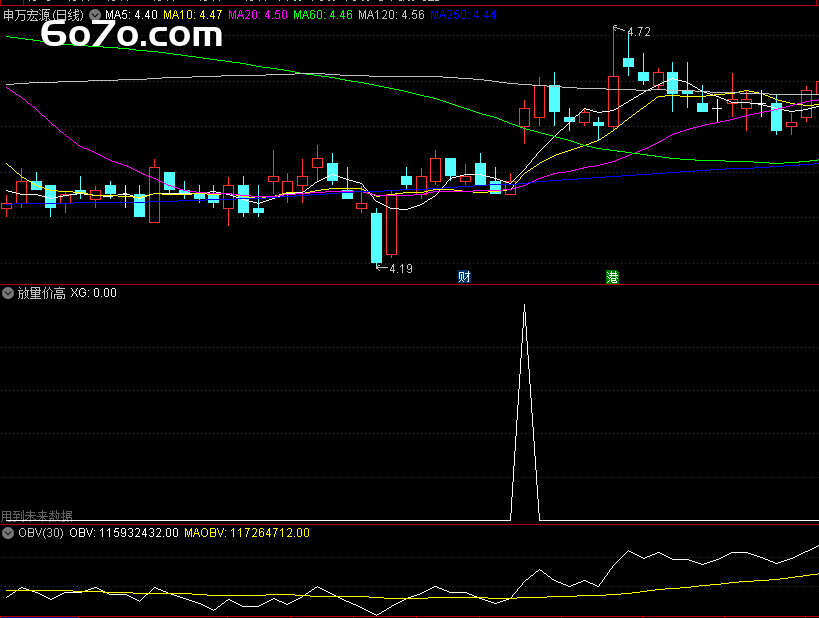819x618 pixels.
Task: Click the XG: 0.00 value
Action: pos(93,293)
